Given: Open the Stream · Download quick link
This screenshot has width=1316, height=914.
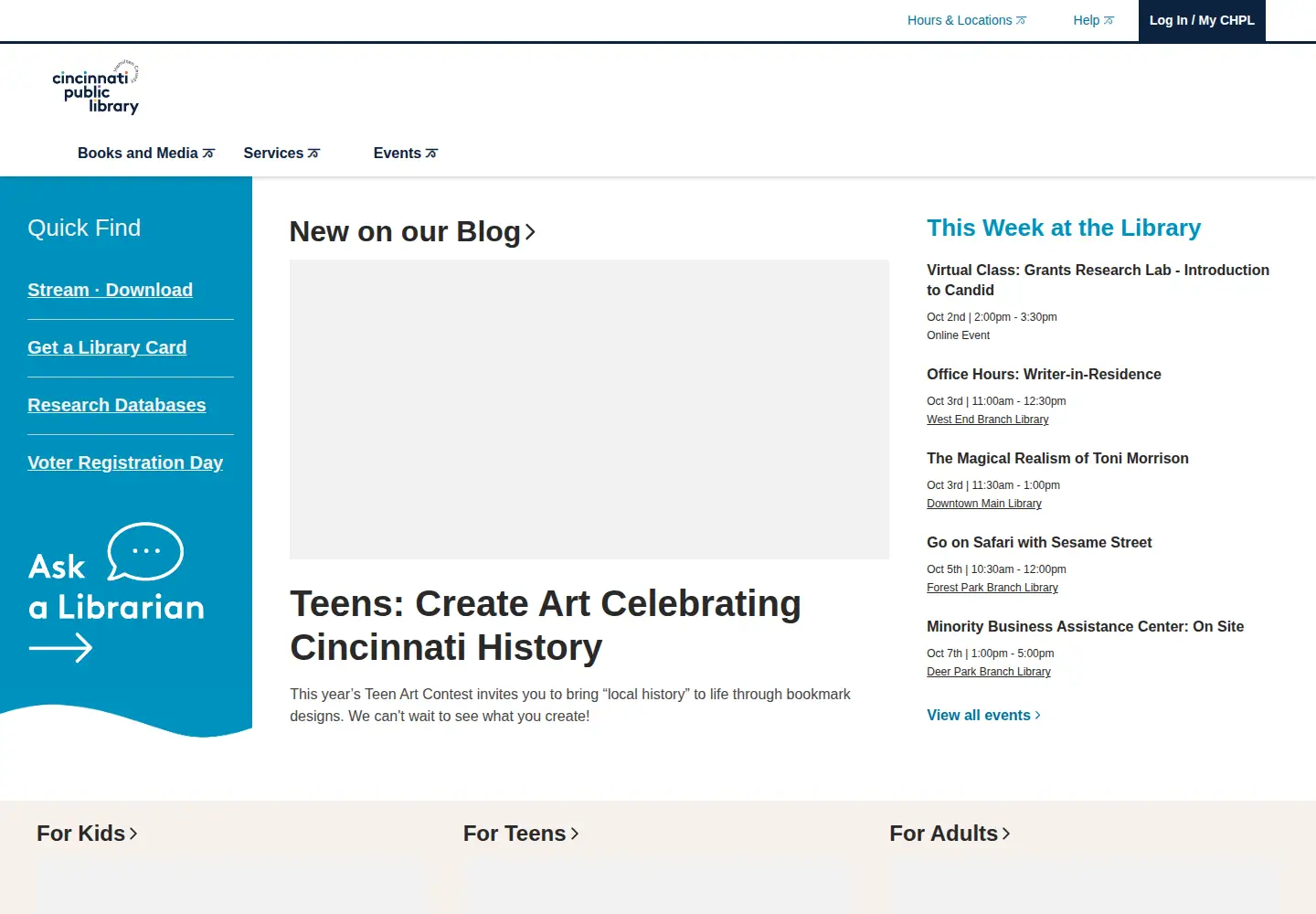Looking at the screenshot, I should pos(110,290).
